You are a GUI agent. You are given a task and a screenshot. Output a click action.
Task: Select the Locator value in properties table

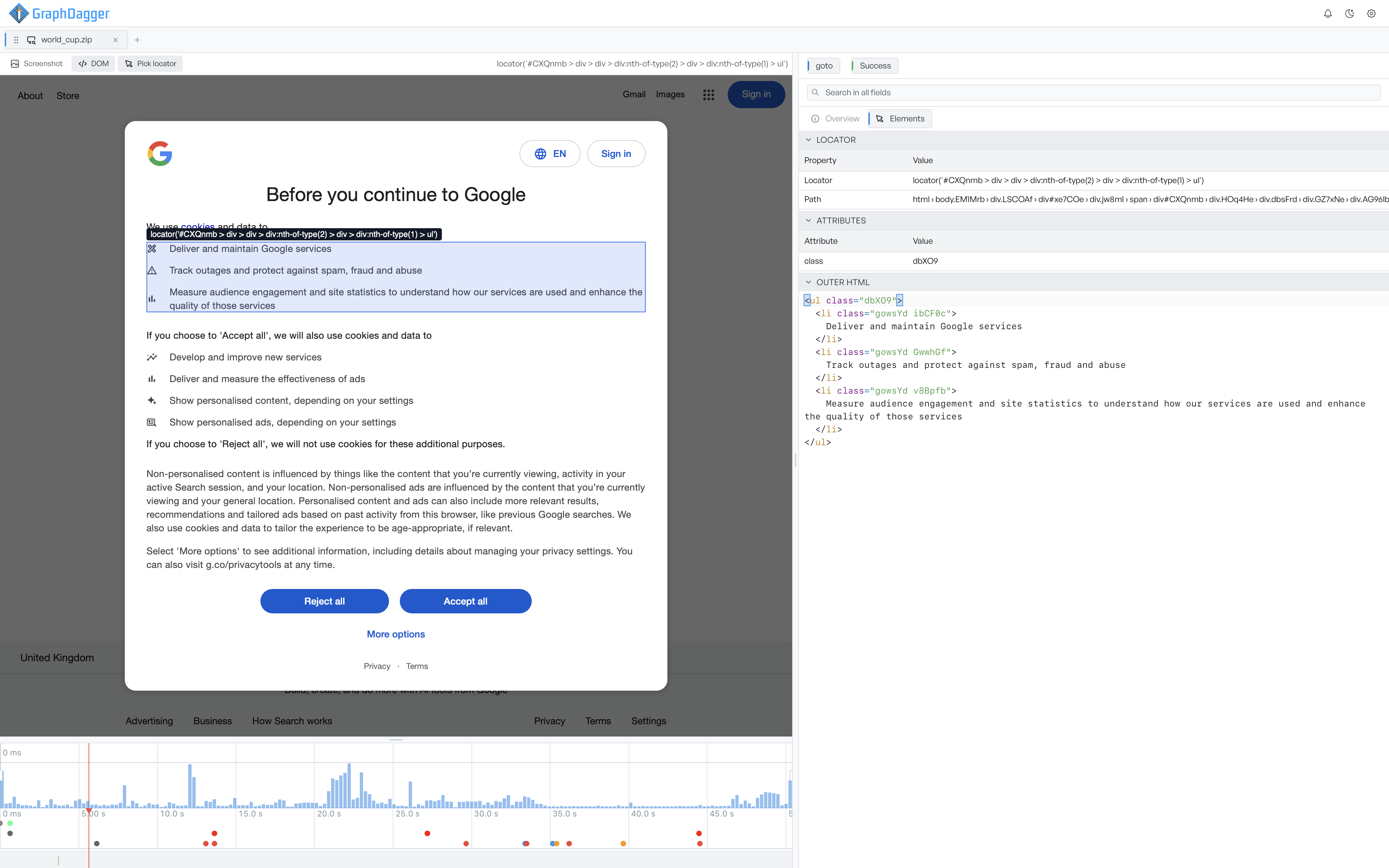tap(1058, 180)
